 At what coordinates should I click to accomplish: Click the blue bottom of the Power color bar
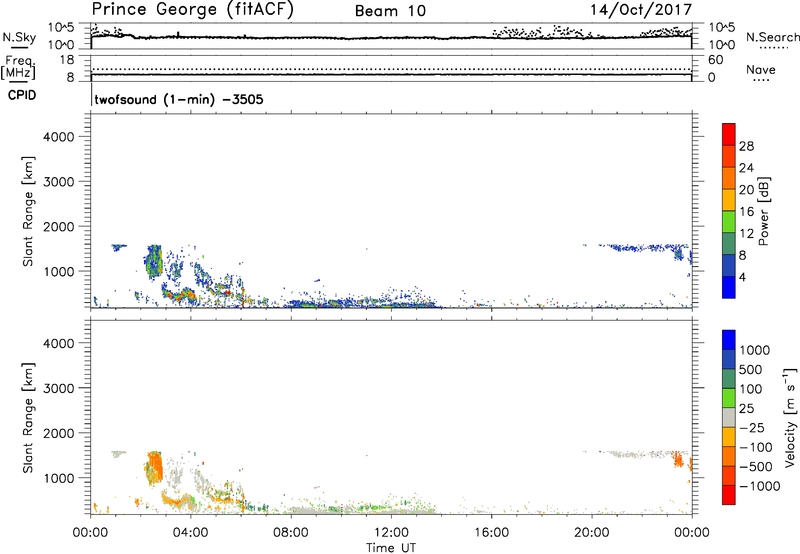[x=729, y=287]
